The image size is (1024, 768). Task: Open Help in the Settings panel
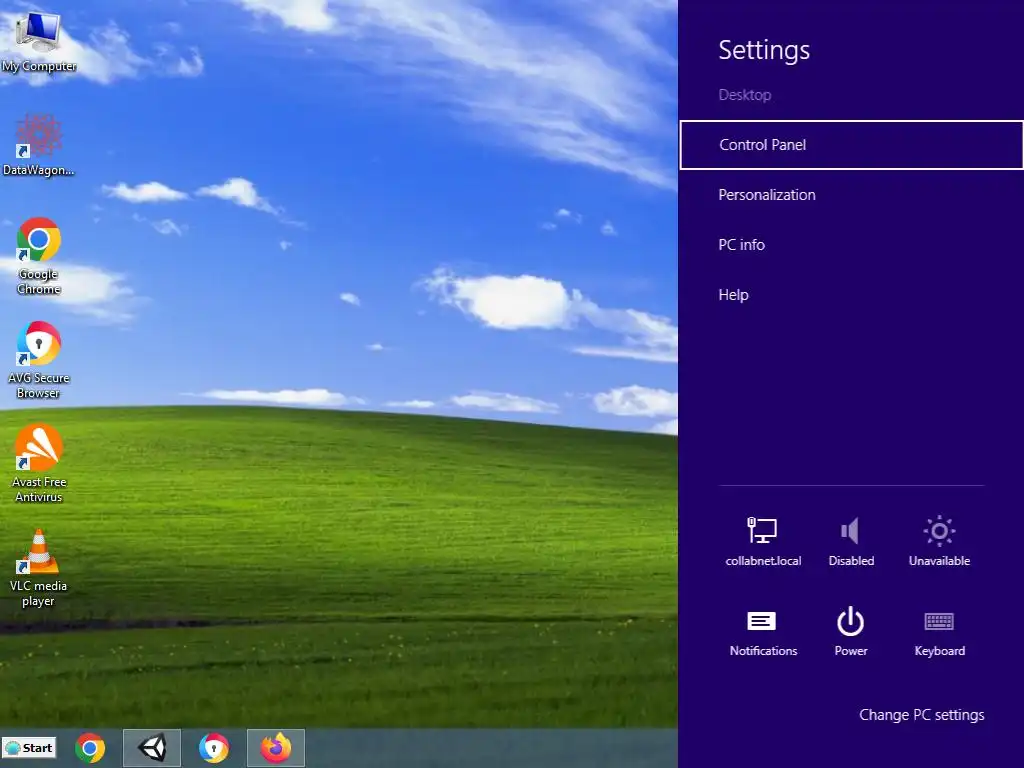[x=852, y=295]
